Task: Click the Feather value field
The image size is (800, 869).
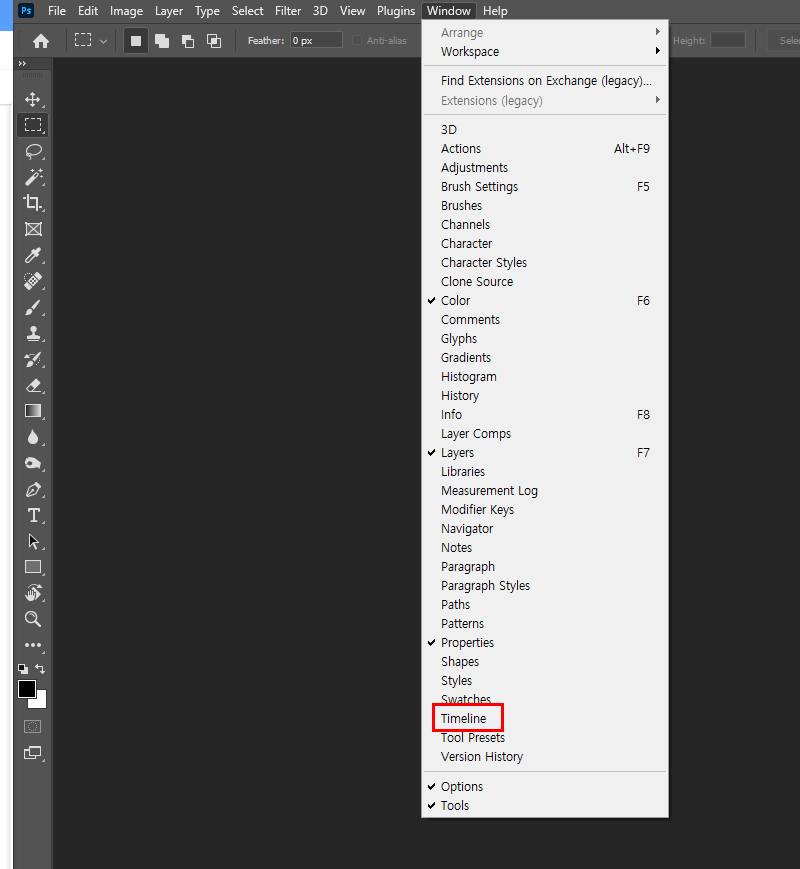Action: (x=315, y=40)
